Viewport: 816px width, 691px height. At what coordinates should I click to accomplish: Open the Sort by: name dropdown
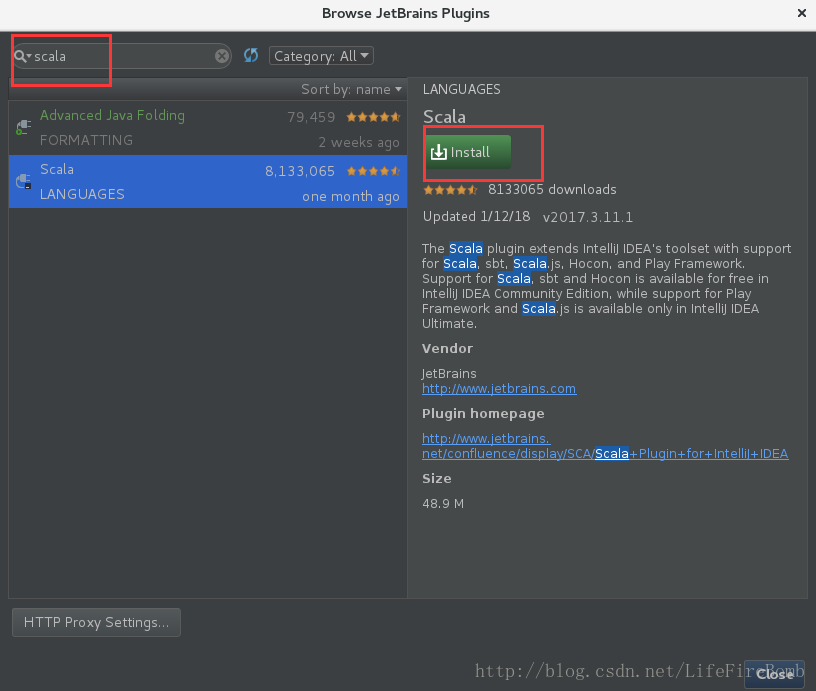coord(351,89)
